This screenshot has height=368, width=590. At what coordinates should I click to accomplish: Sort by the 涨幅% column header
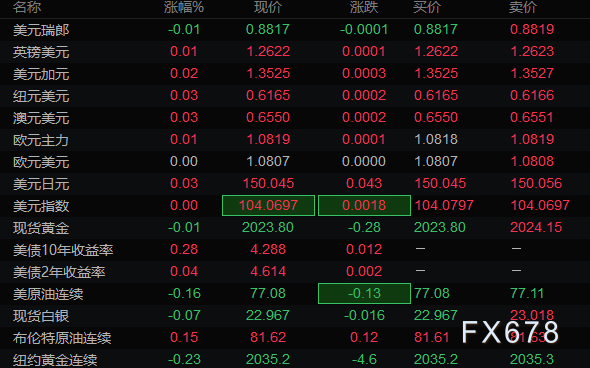click(x=184, y=7)
